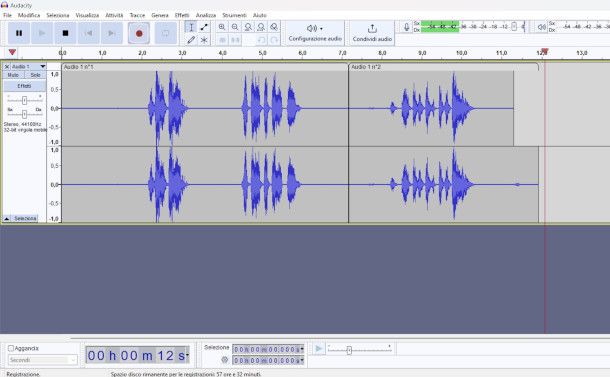Screen dimensions: 610x377
Task: Click 6,0 mark on the timeline ruler
Action: 302,53
